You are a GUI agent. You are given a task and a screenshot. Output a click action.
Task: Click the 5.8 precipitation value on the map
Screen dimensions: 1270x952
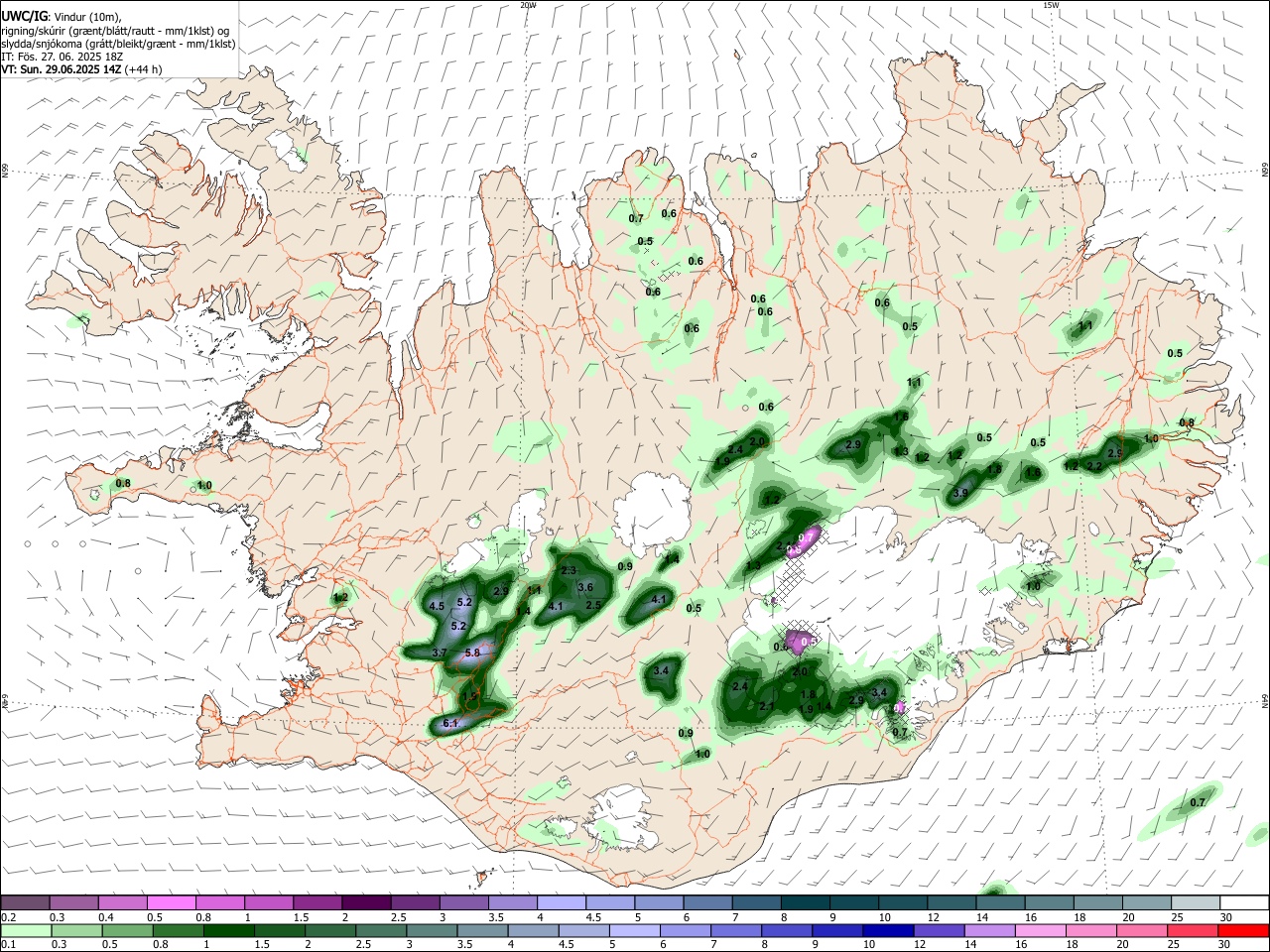(x=472, y=653)
